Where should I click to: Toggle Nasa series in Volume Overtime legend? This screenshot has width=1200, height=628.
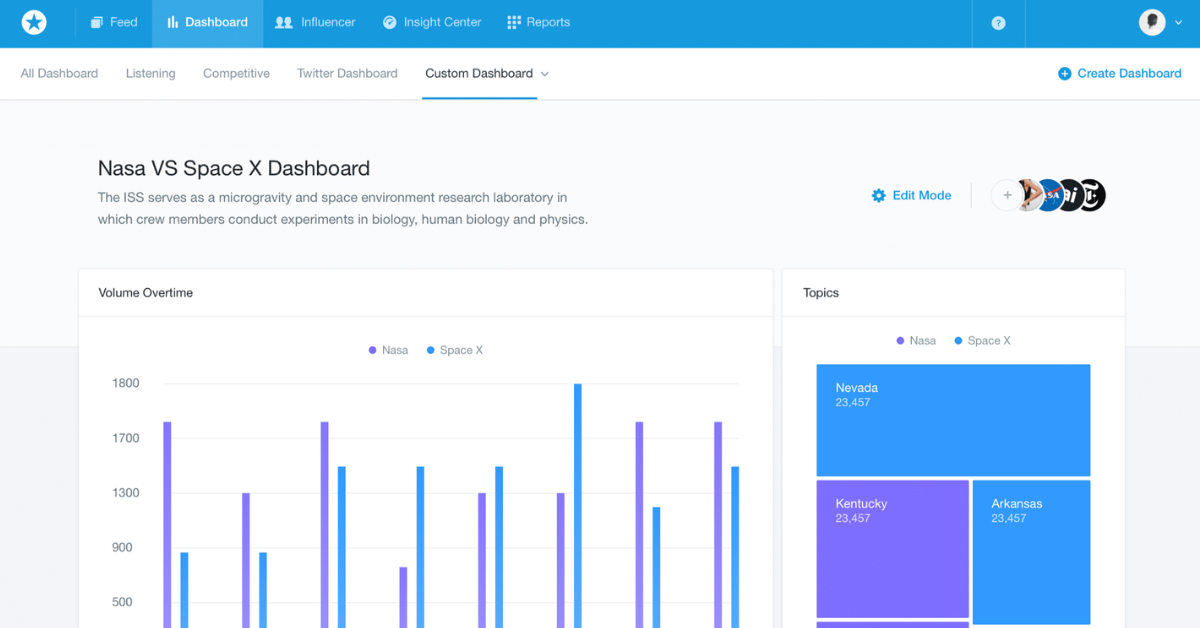388,350
